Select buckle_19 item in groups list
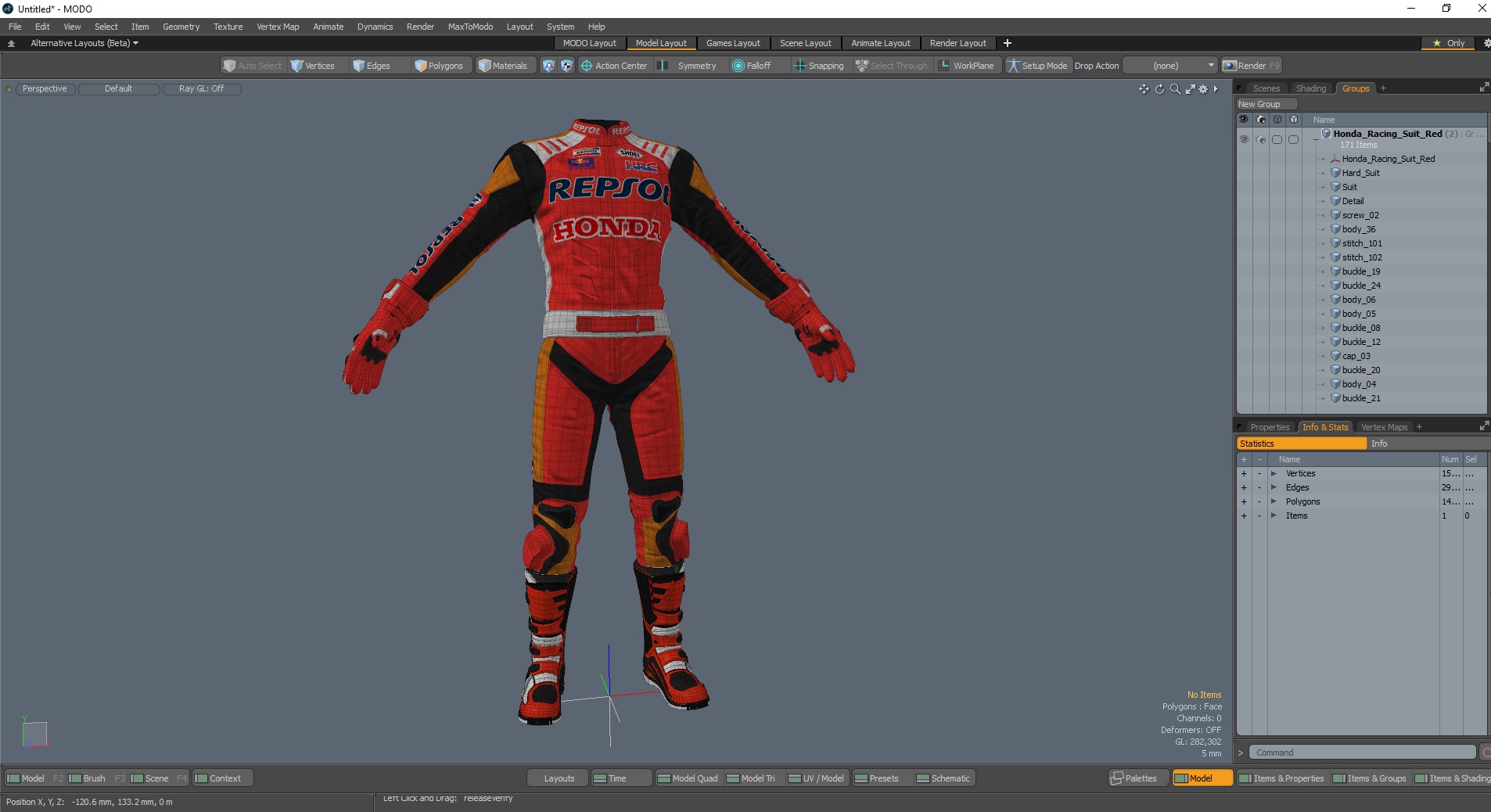Image resolution: width=1491 pixels, height=812 pixels. coord(1361,271)
